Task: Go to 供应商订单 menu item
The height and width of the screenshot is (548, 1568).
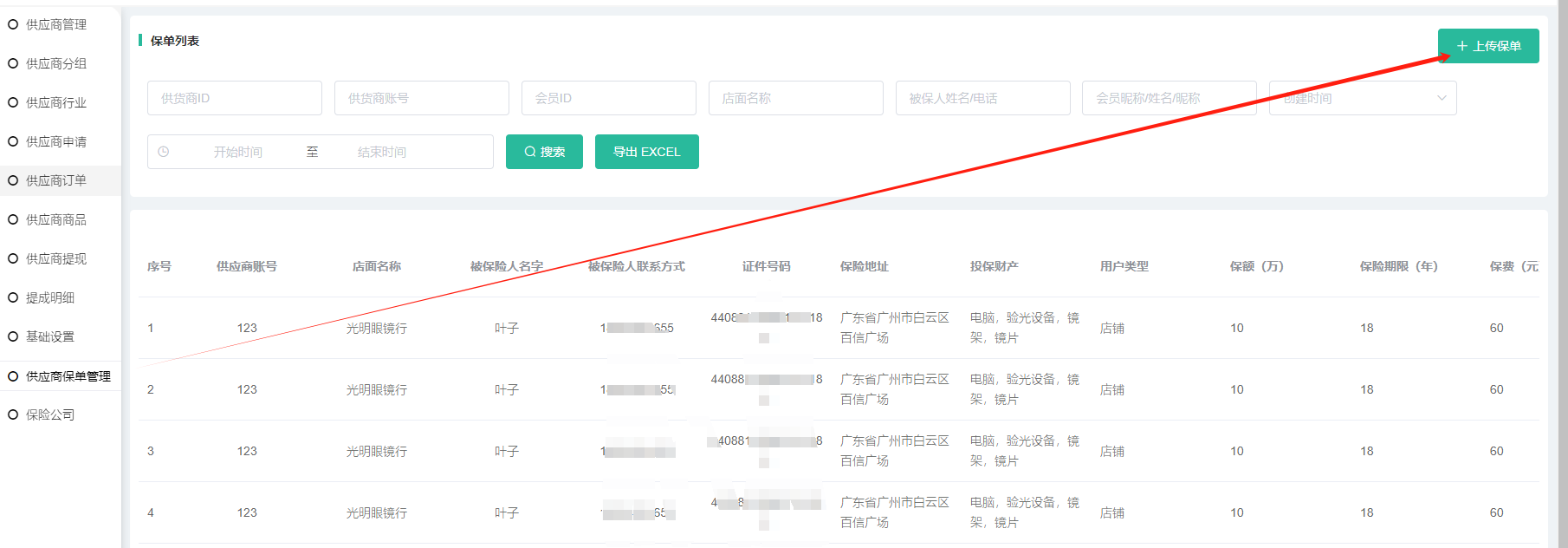Action: (56, 180)
